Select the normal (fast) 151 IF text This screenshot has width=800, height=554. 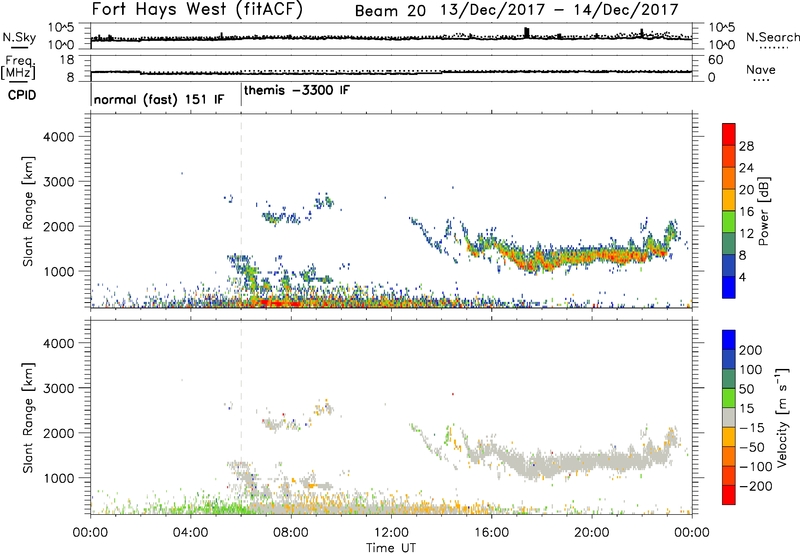tap(159, 99)
